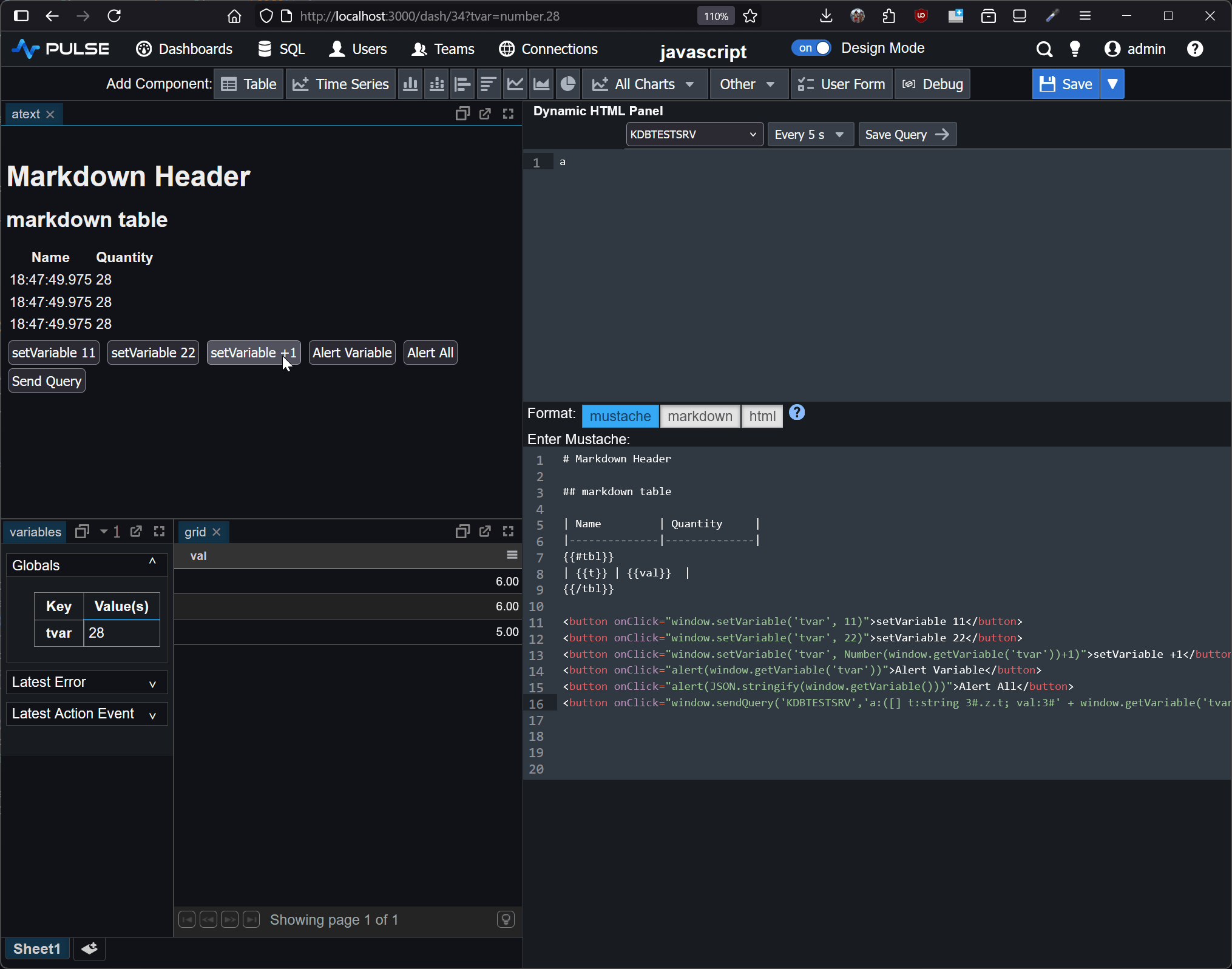1232x969 pixels.
Task: Add a horizontal stacked bar chart component
Action: [489, 84]
